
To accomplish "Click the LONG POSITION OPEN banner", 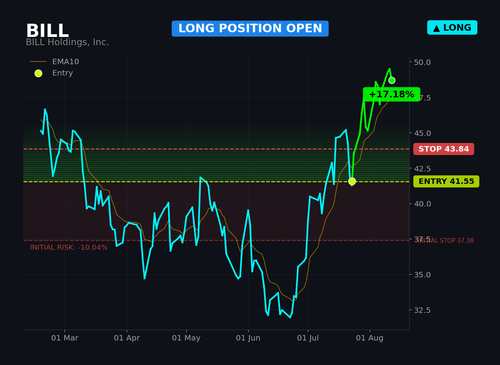I will 250,28.
